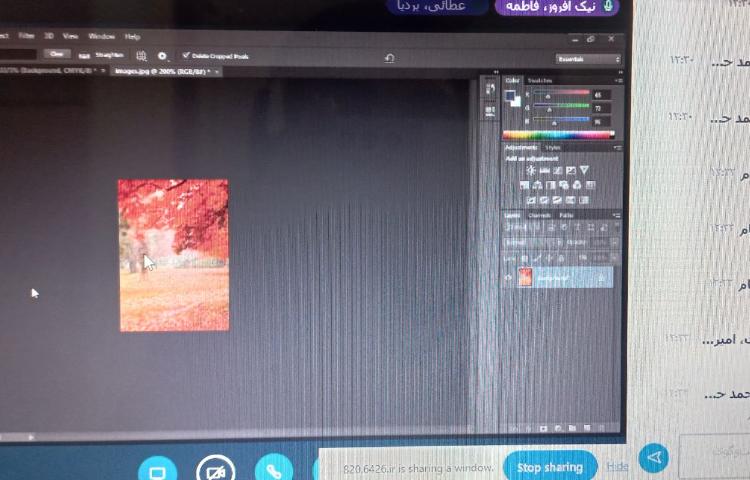Add a Threshold adjustment layer
The image size is (750, 480).
coord(557,200)
